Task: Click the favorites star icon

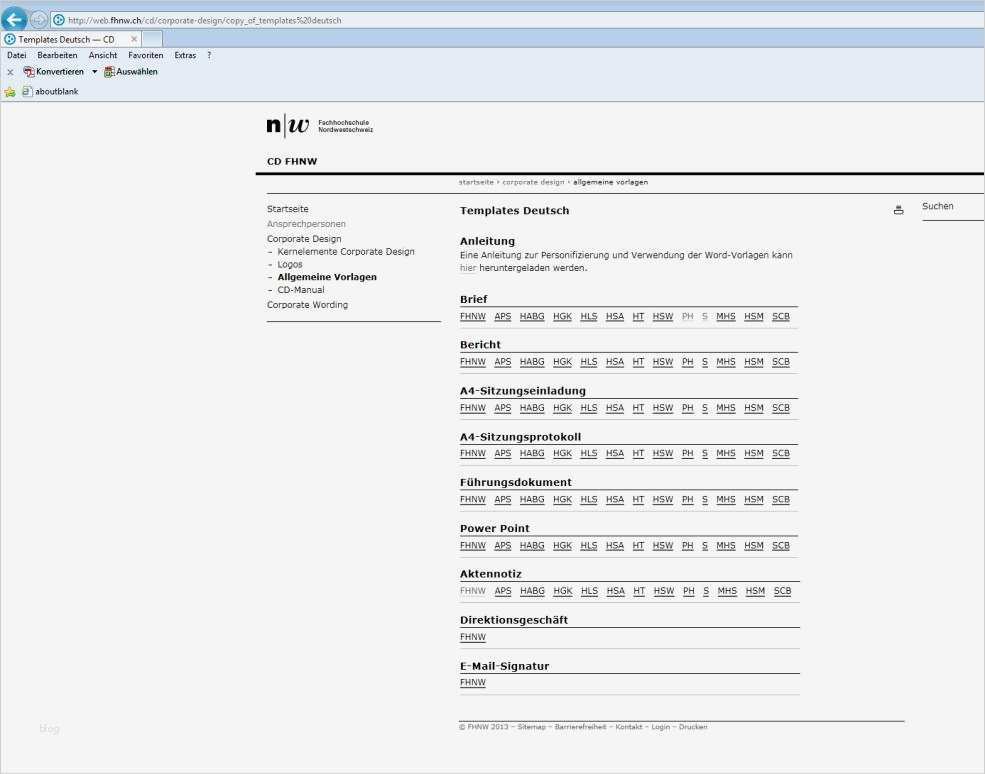Action: (10, 92)
